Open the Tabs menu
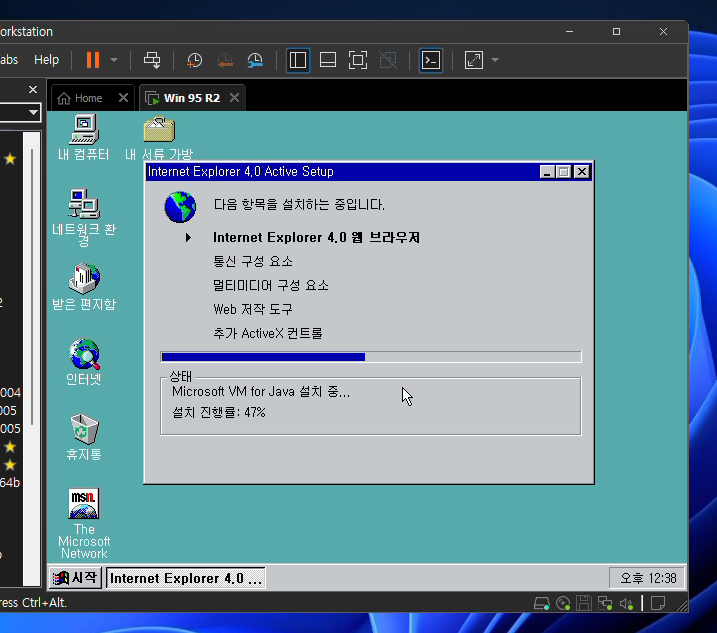 pos(9,60)
